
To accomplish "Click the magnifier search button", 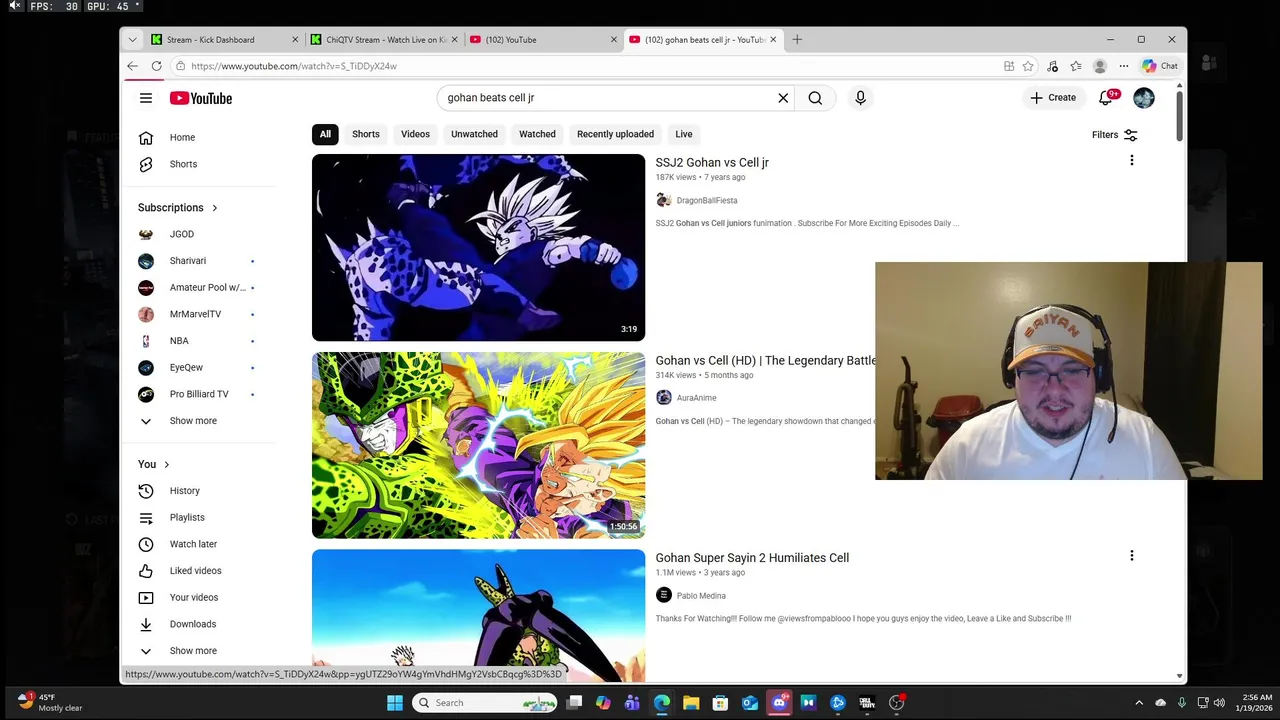I will coord(815,98).
